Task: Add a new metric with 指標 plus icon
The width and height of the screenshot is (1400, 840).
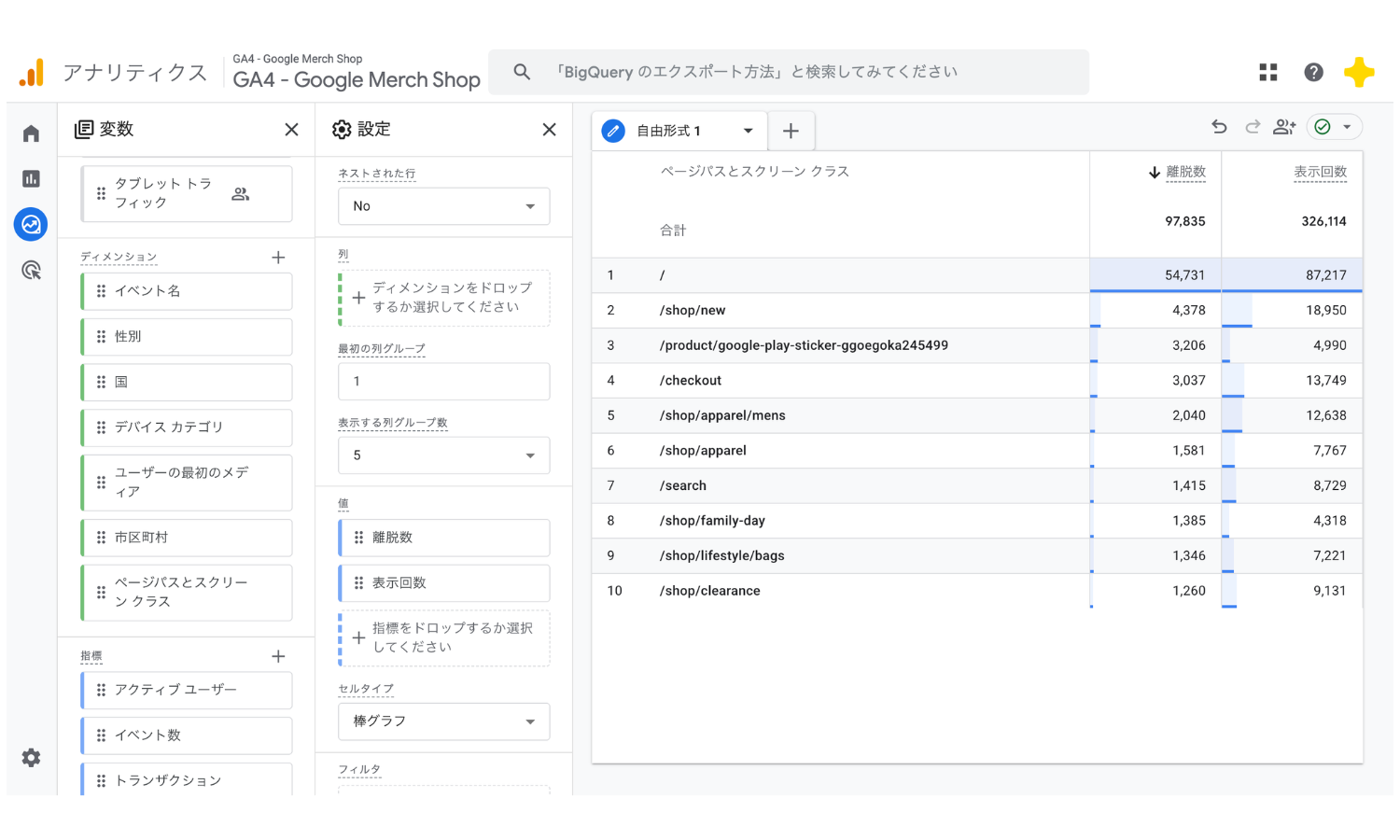Action: tap(278, 656)
